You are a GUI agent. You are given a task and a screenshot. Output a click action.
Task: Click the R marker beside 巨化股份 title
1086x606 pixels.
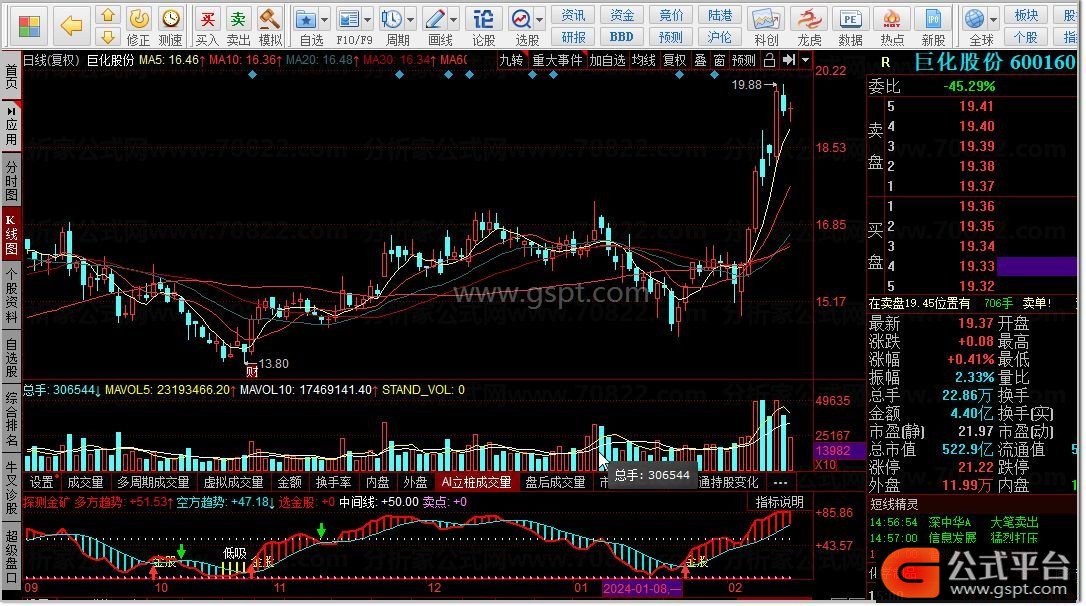point(885,62)
